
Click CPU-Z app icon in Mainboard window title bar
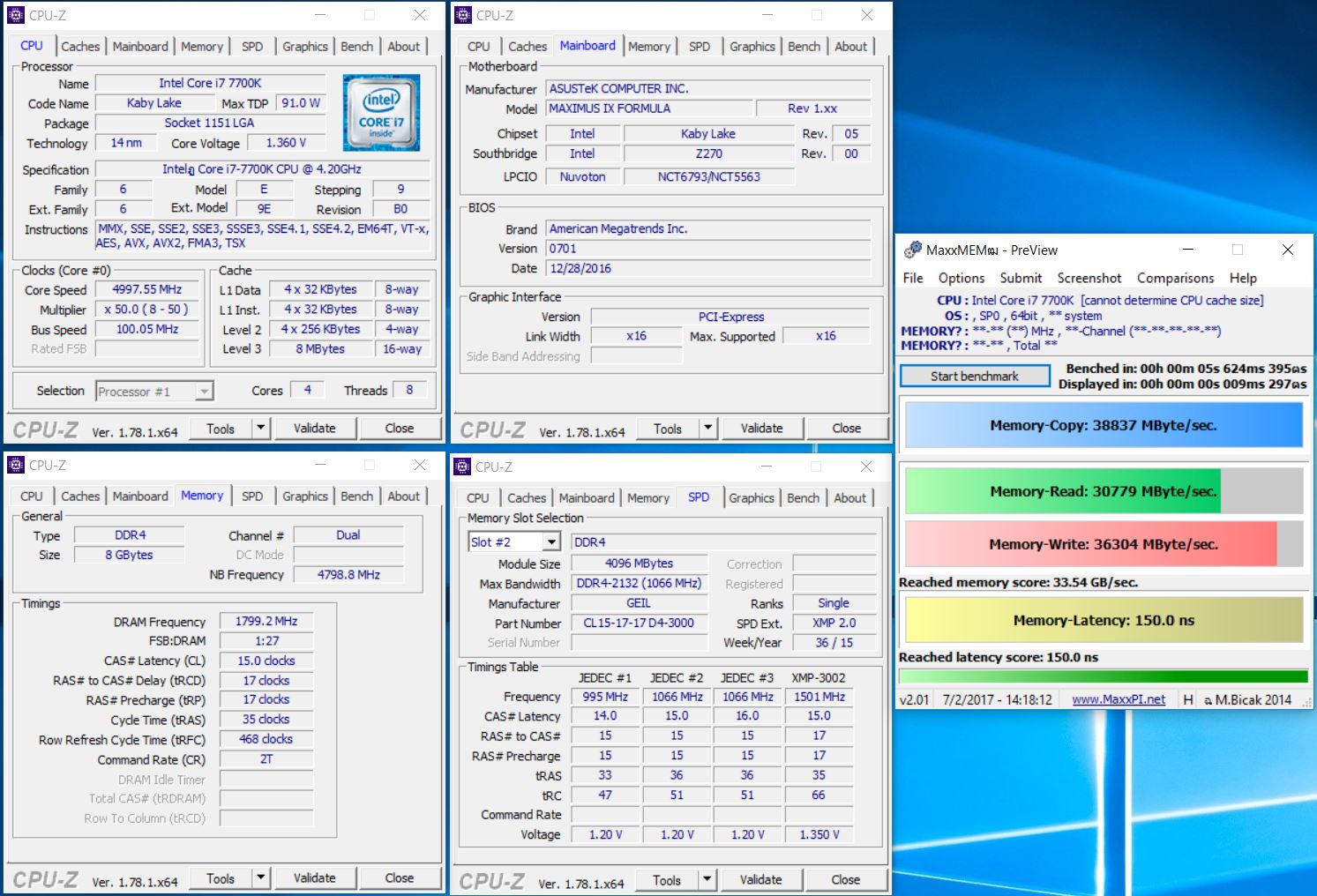tap(463, 15)
